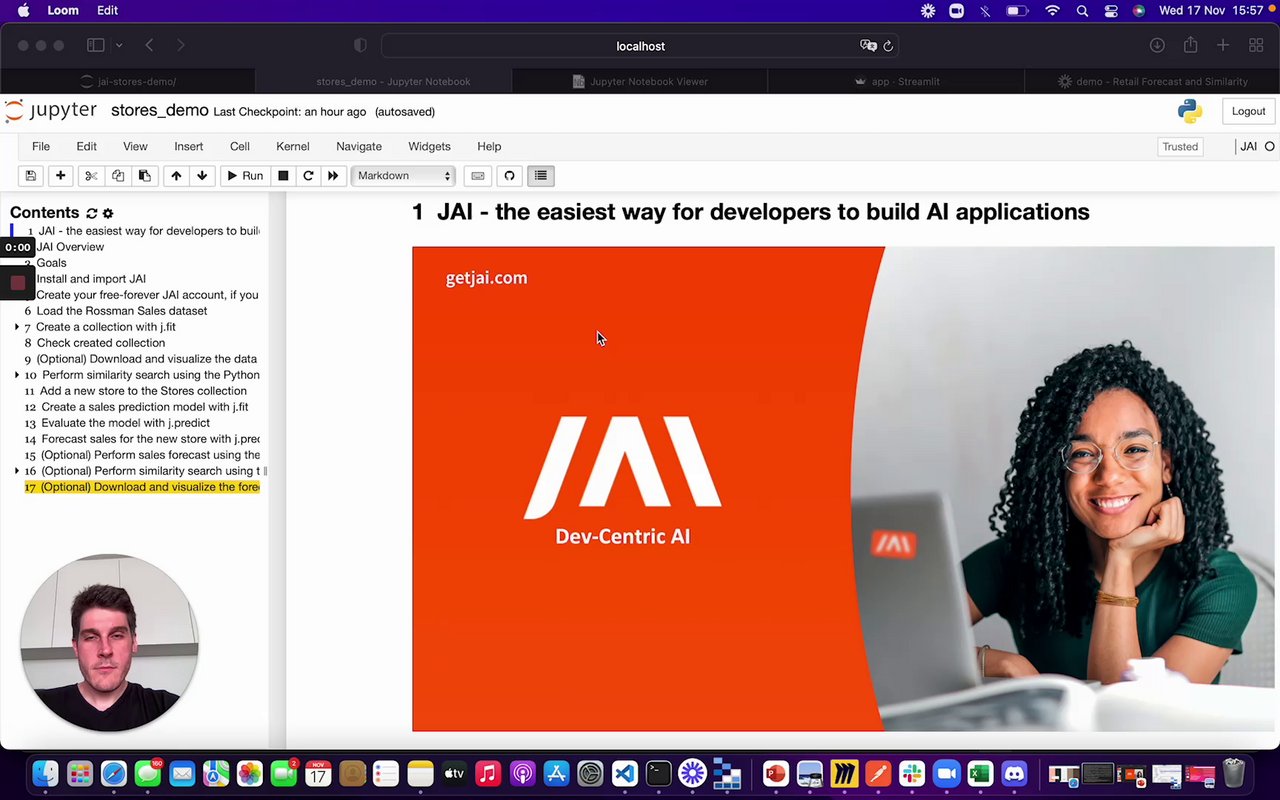Reload the page in Safari address bar

pos(888,46)
